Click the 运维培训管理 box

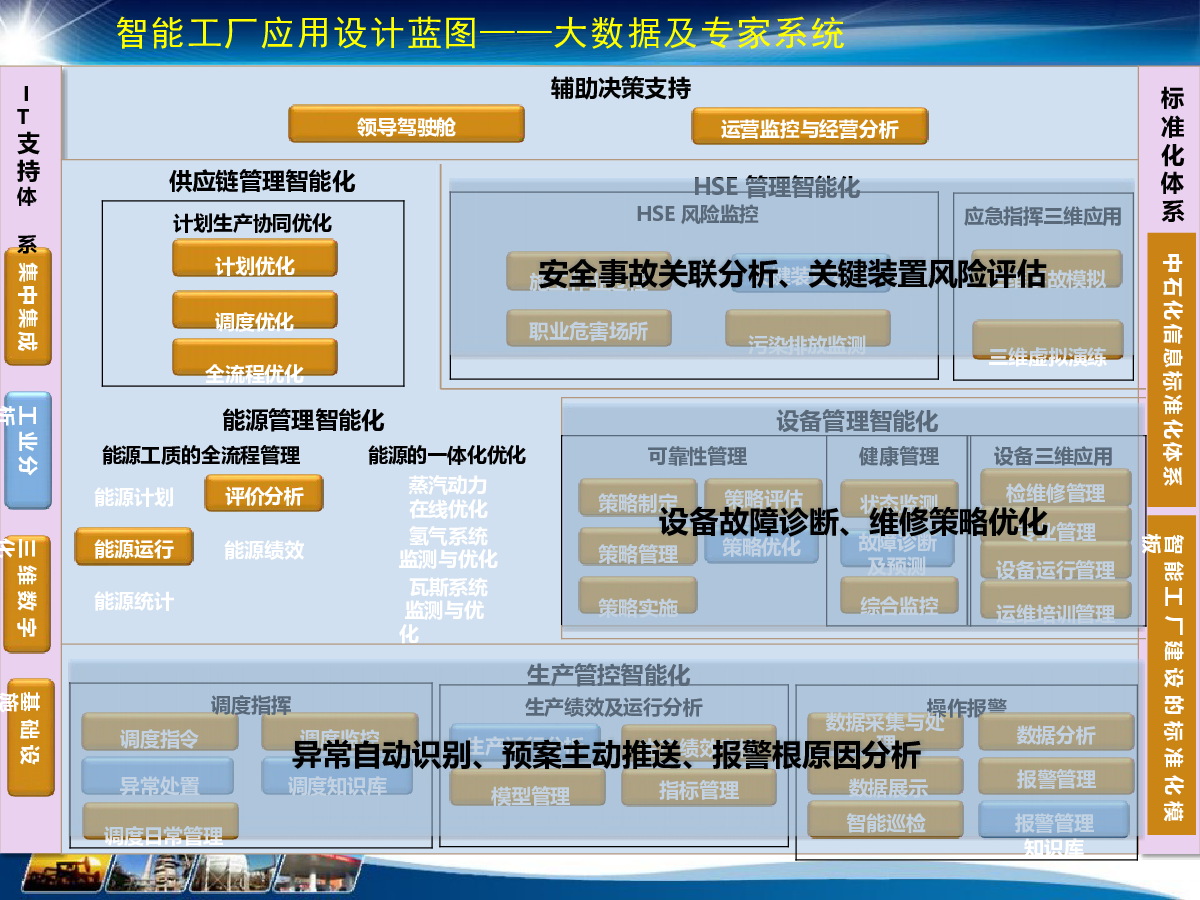[1056, 601]
